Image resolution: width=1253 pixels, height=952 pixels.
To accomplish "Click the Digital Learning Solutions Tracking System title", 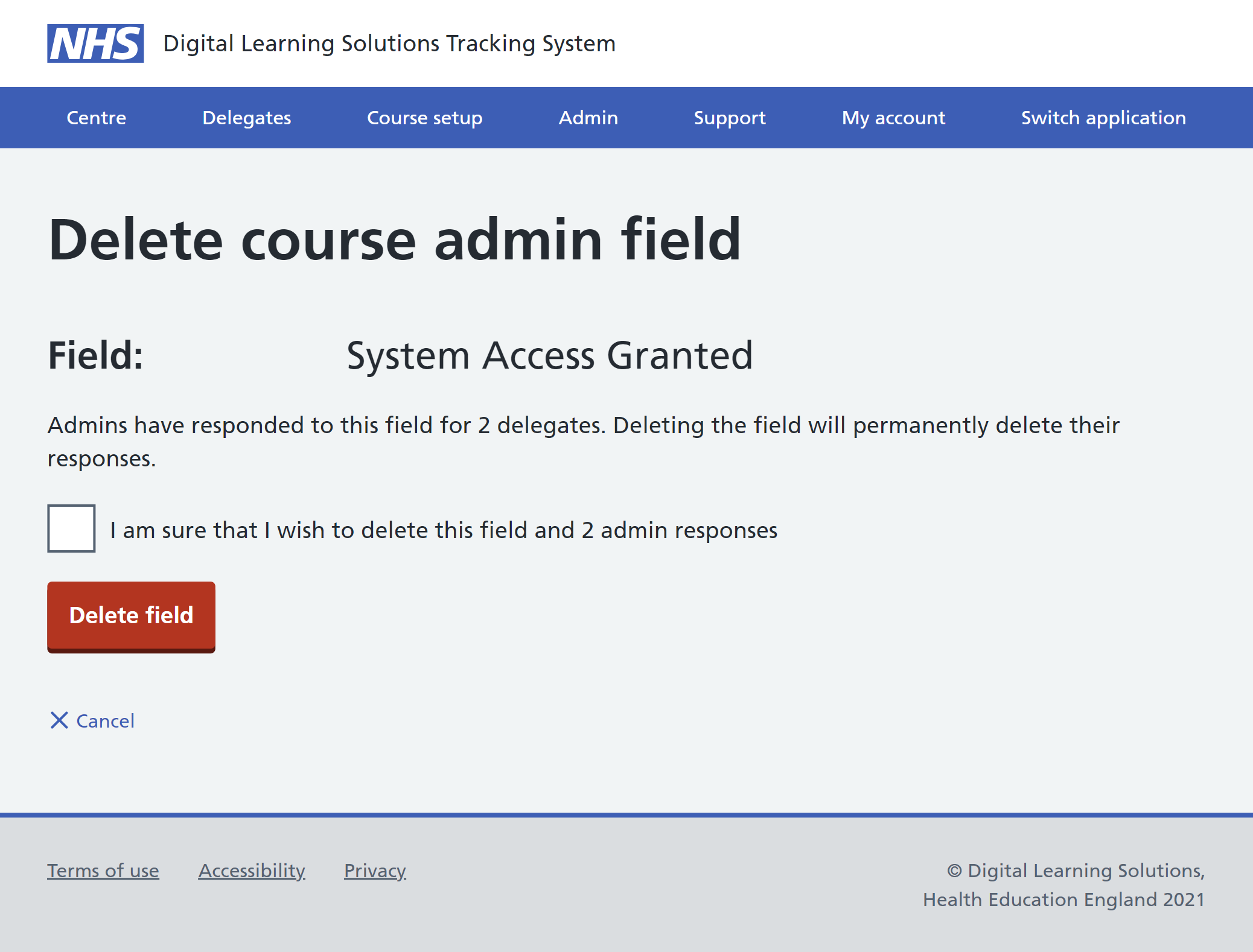I will pyautogui.click(x=389, y=43).
